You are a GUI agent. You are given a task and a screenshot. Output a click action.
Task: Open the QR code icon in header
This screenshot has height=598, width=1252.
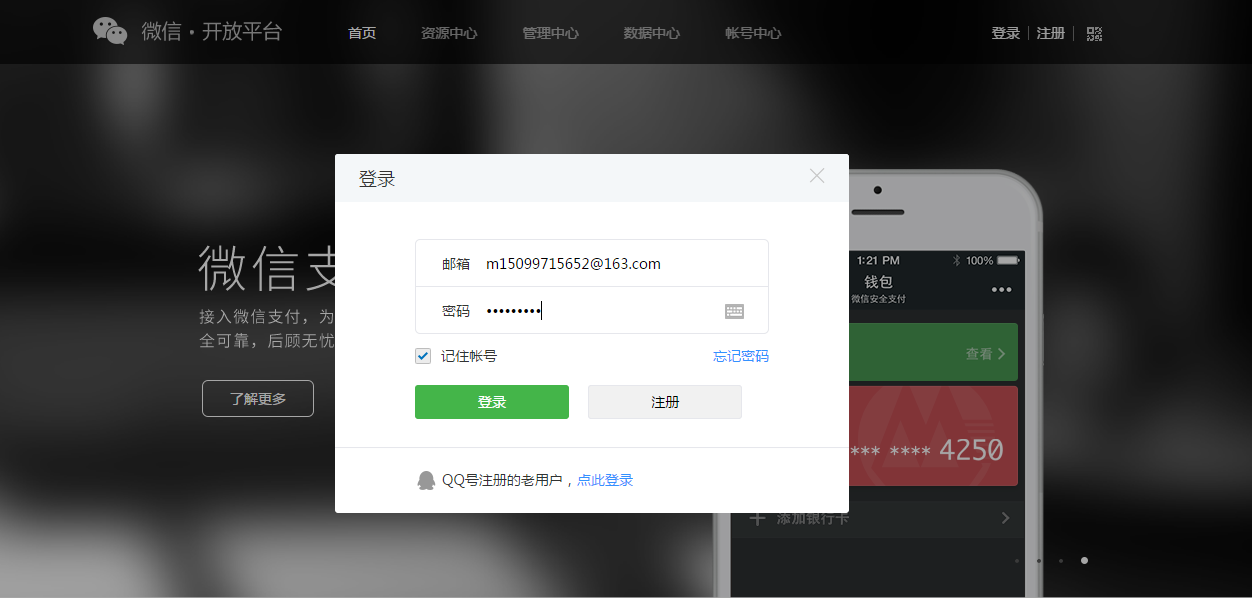[1094, 33]
